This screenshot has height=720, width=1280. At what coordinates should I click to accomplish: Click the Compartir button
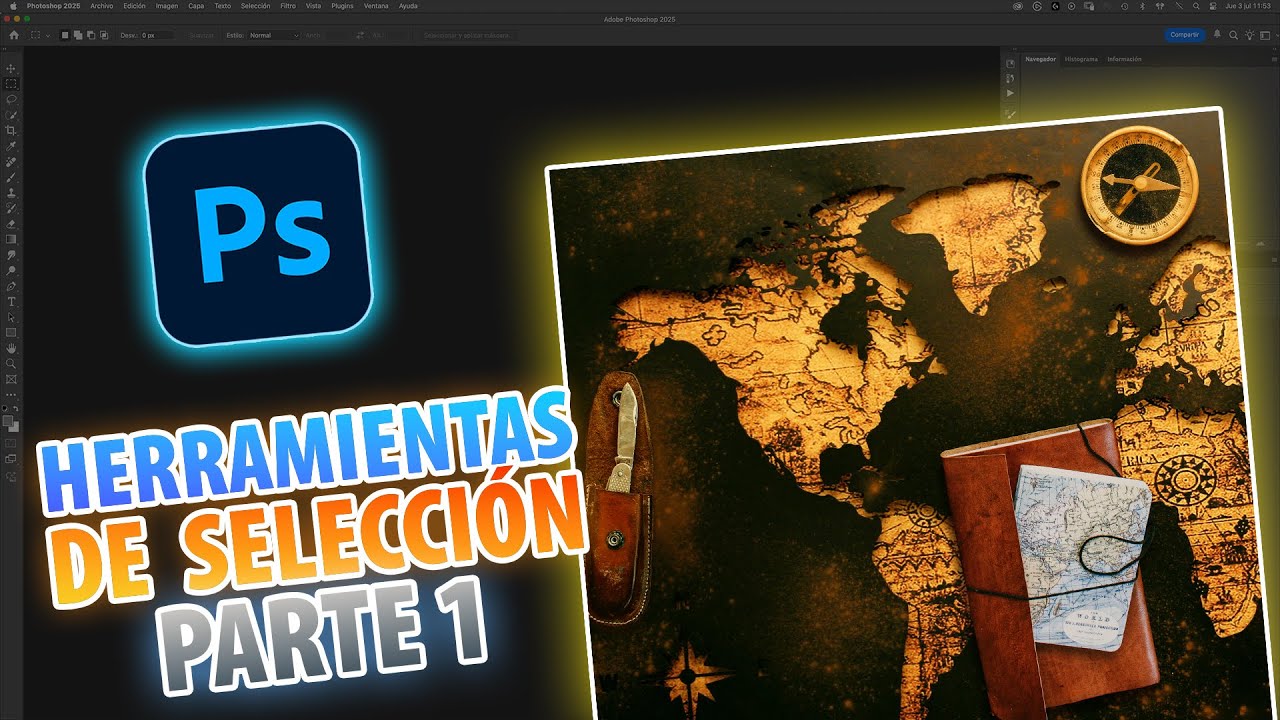click(x=1185, y=35)
